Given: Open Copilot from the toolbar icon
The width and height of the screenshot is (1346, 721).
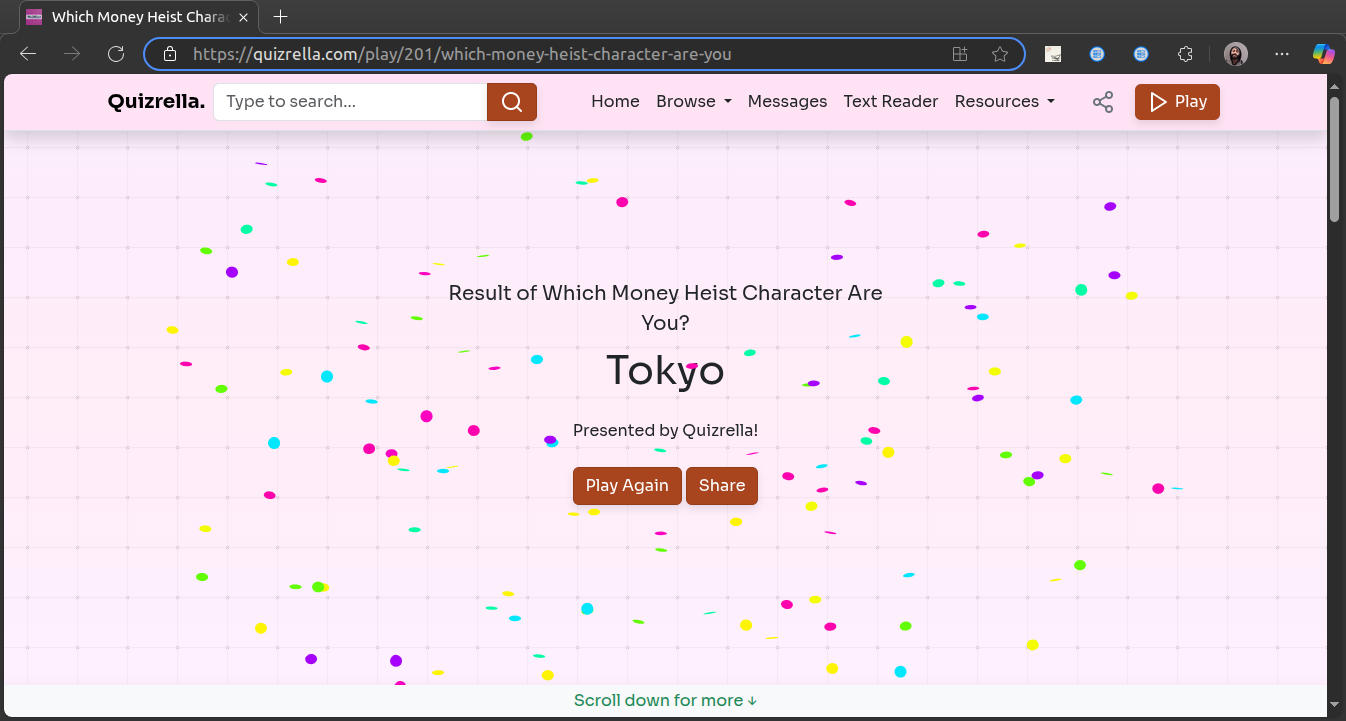Looking at the screenshot, I should point(1324,54).
